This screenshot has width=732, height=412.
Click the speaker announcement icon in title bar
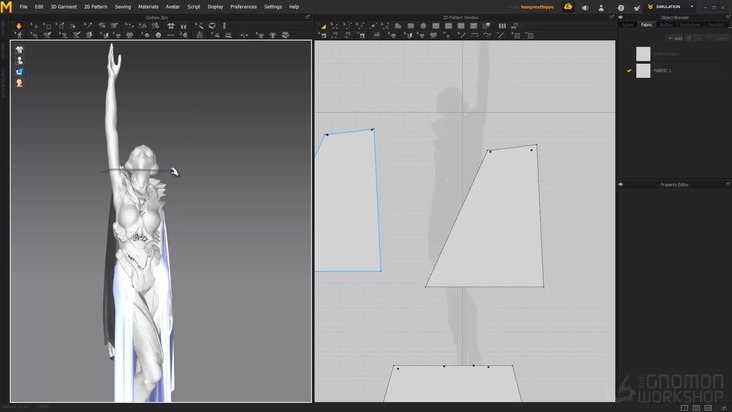click(x=584, y=6)
